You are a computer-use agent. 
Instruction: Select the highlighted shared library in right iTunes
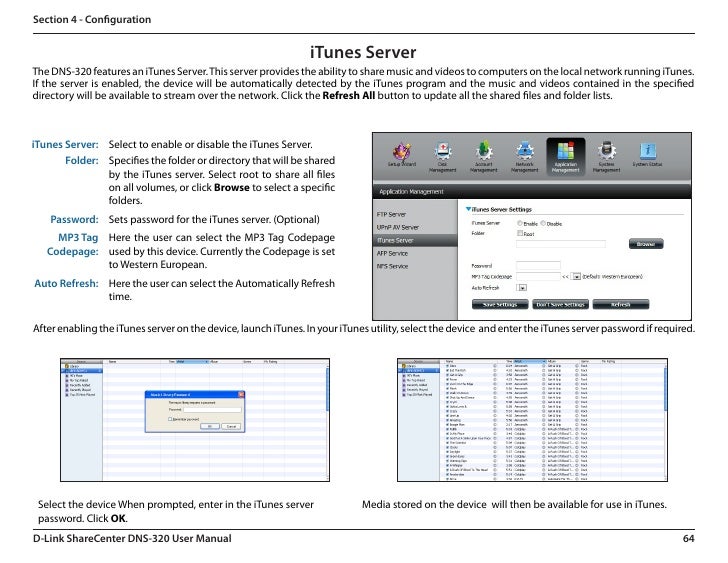419,371
